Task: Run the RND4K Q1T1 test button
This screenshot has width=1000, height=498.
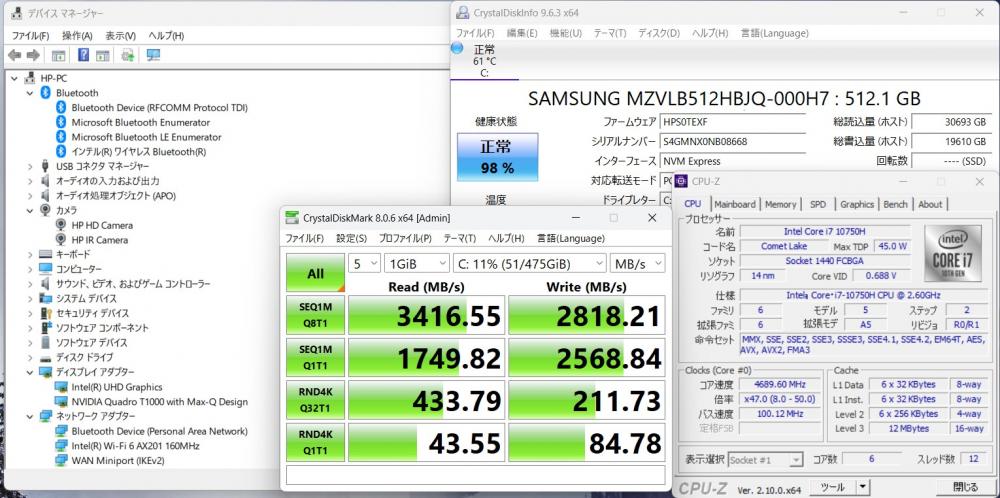Action: [x=316, y=443]
